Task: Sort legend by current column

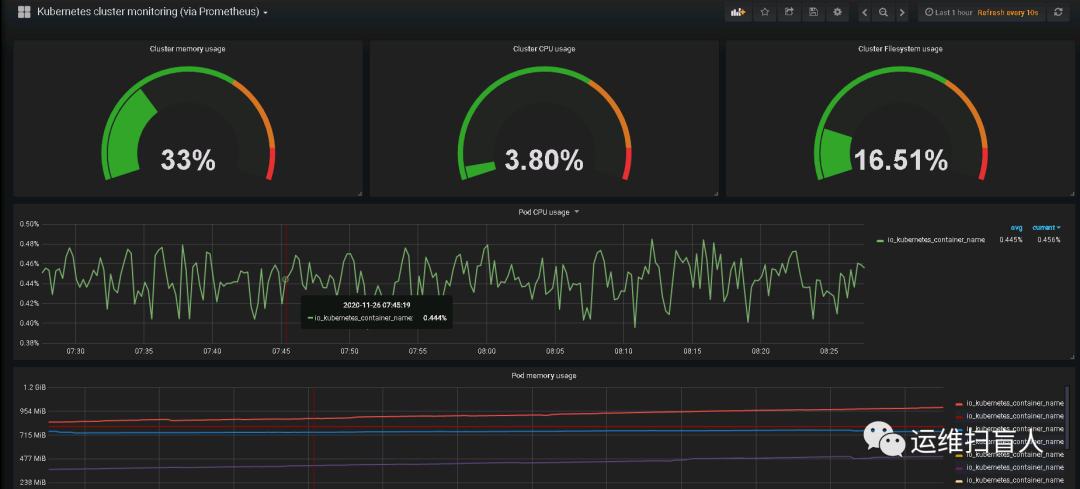Action: pos(1046,227)
